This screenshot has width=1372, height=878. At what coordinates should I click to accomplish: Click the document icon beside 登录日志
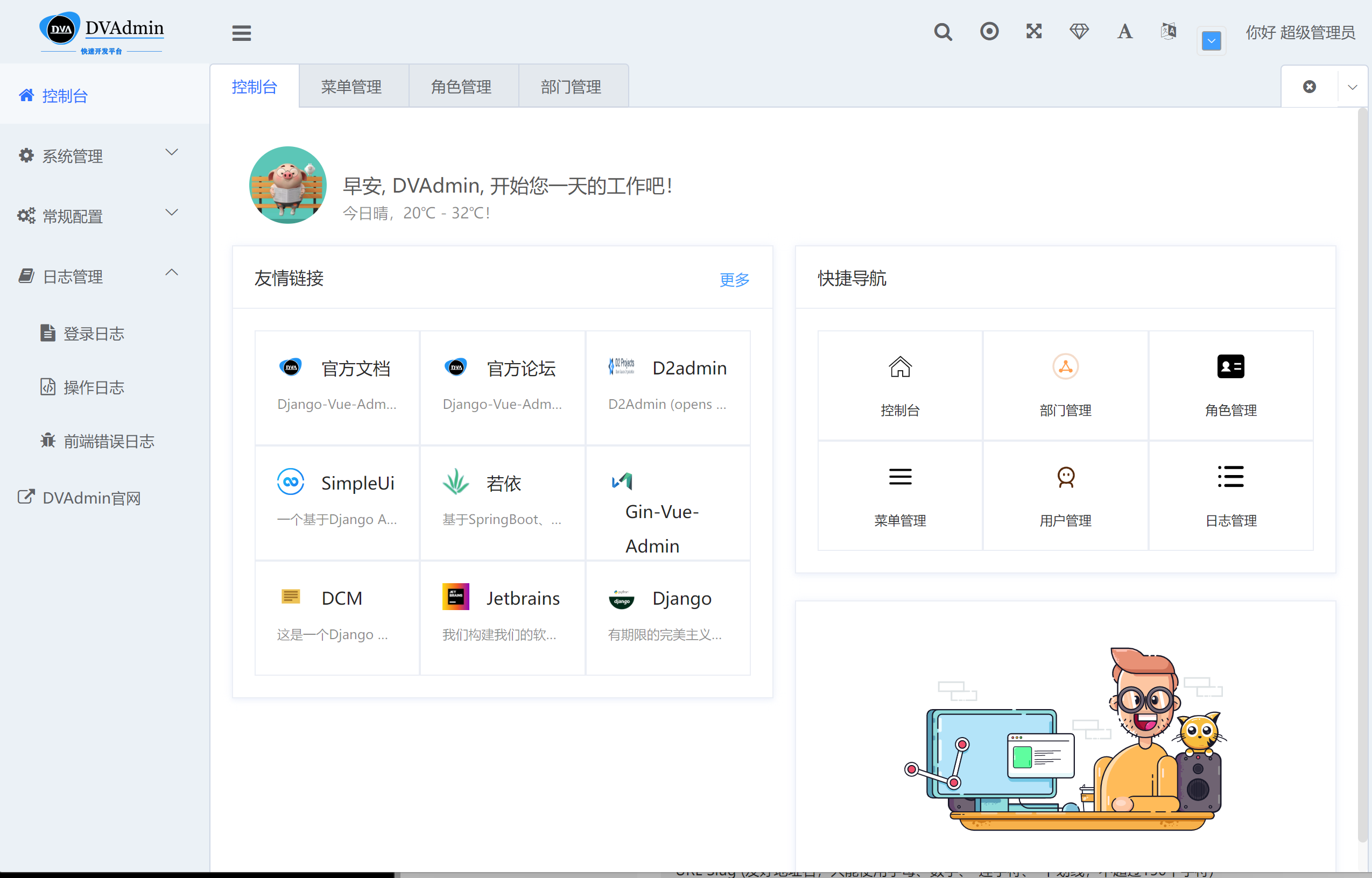(x=48, y=332)
